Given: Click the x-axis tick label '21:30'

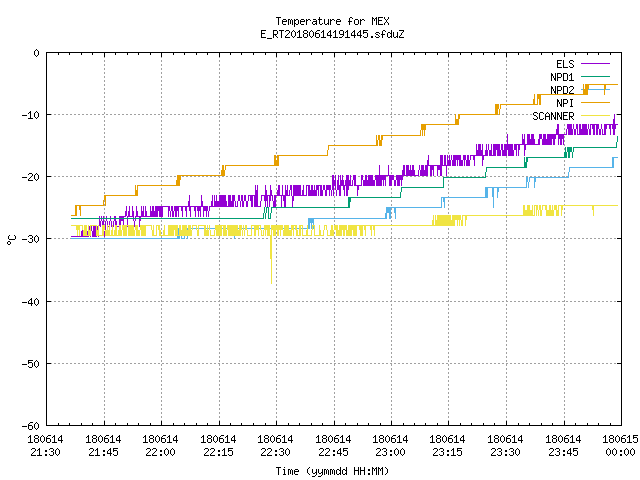Looking at the screenshot, I should (45, 453).
